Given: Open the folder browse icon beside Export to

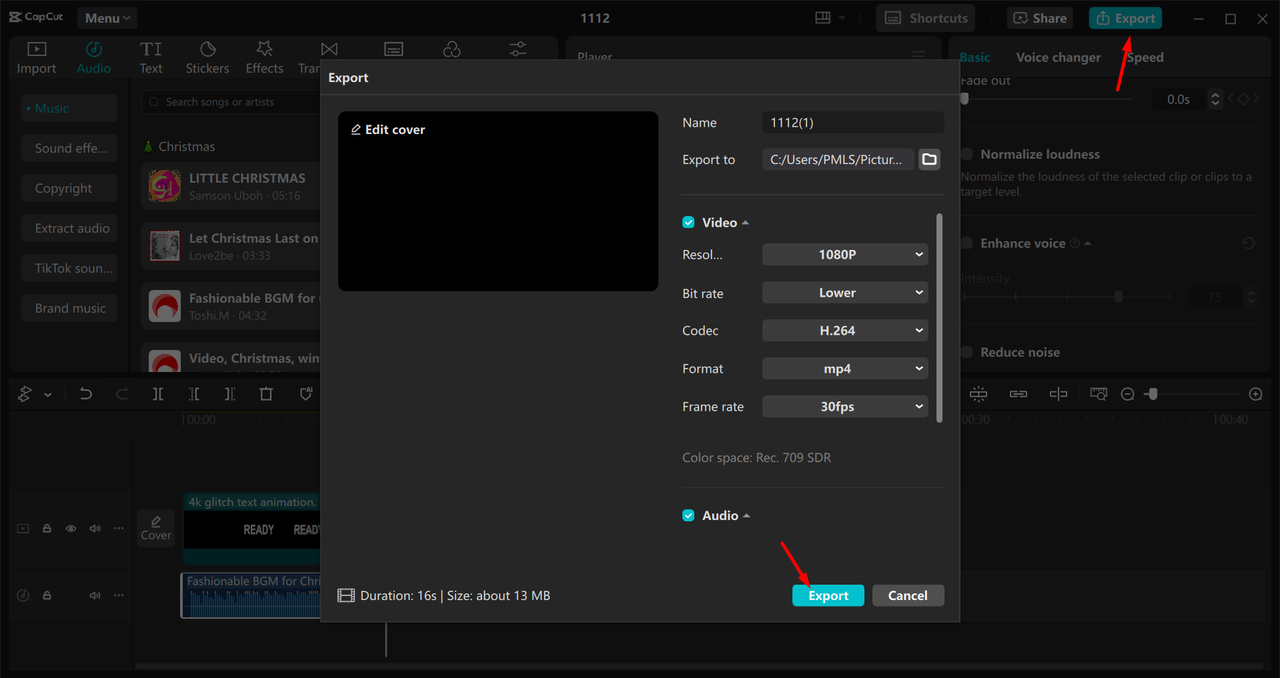Looking at the screenshot, I should coord(929,159).
